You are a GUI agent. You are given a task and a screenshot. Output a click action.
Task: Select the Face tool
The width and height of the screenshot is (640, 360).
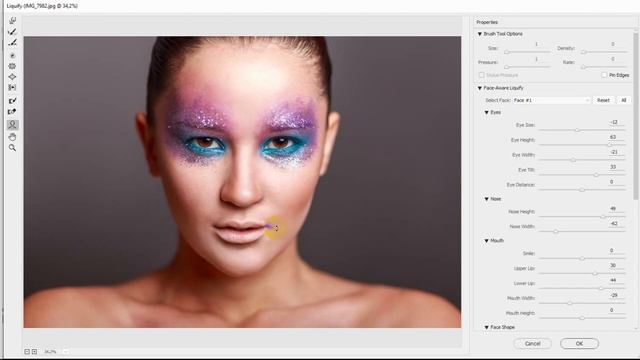[12, 124]
